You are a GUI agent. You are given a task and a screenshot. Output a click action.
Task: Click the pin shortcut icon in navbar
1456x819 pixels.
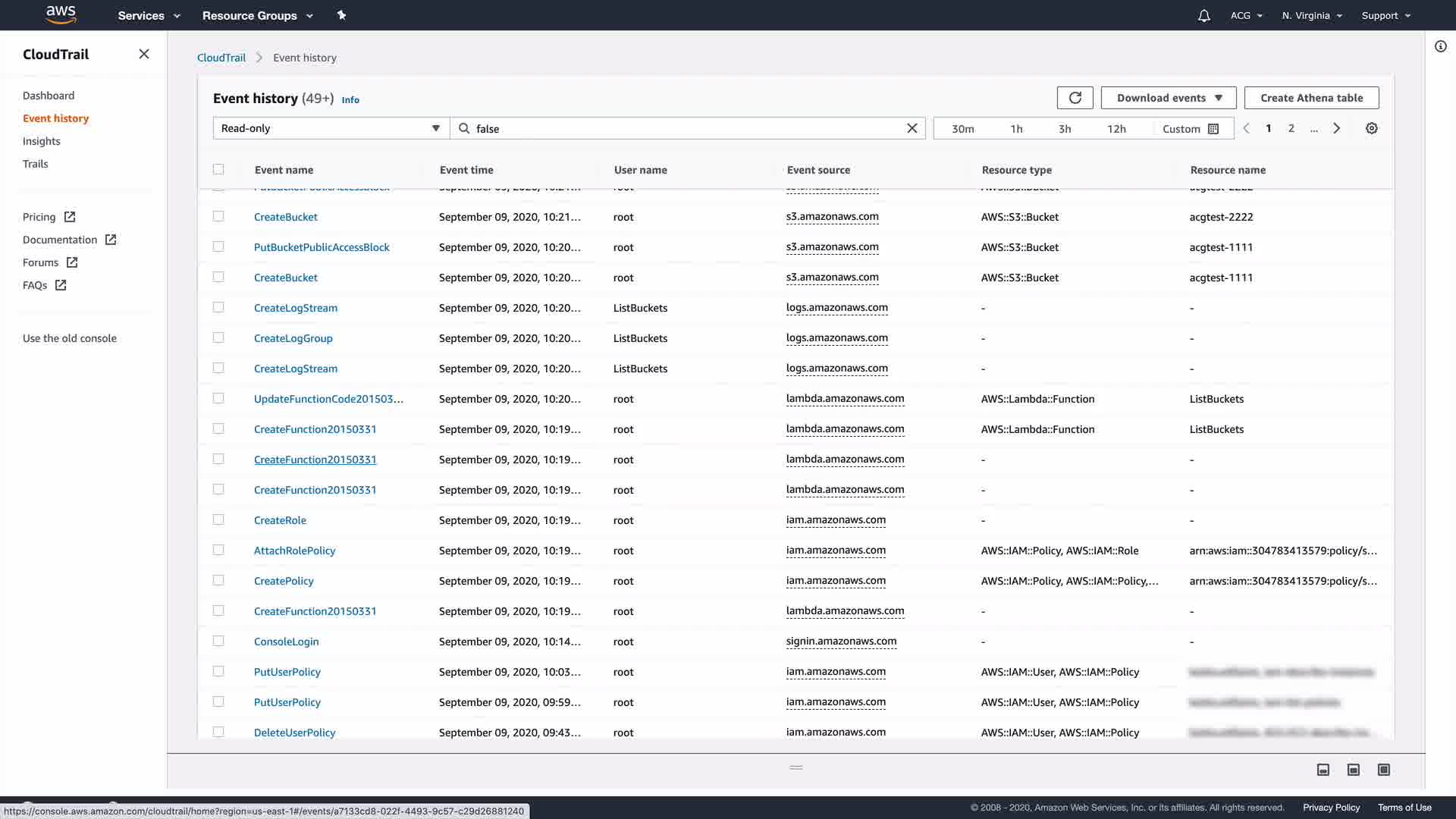pos(341,15)
